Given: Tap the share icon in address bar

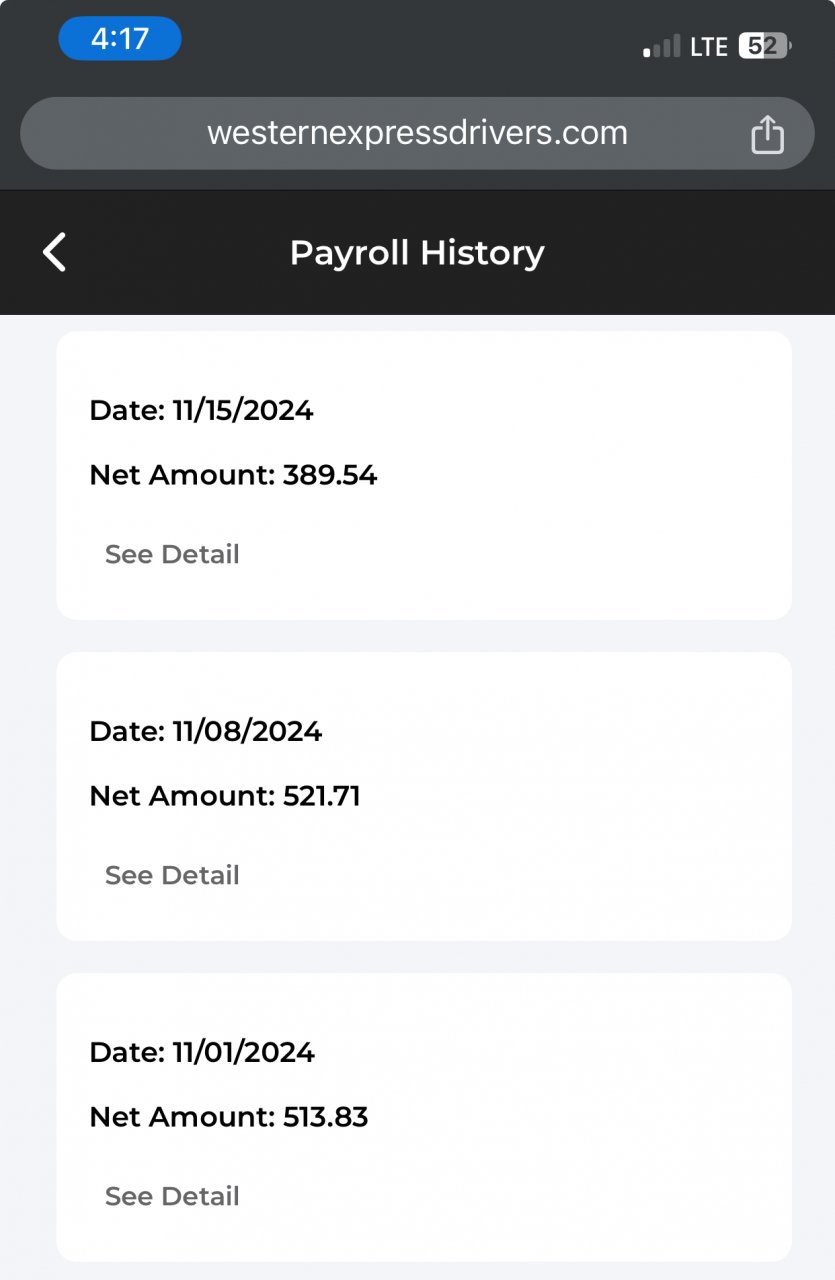Looking at the screenshot, I should coord(767,134).
